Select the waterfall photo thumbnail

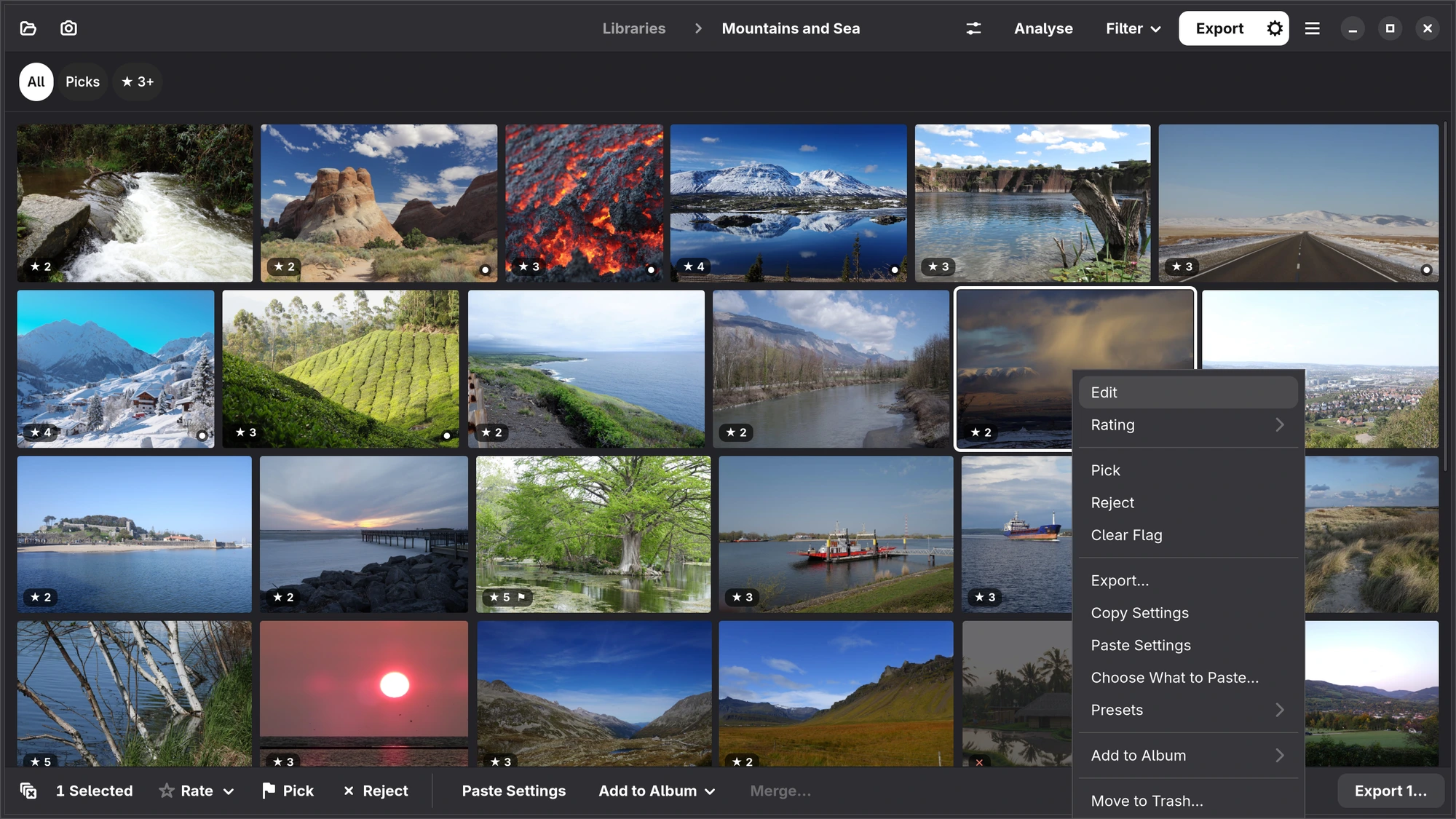(x=135, y=203)
